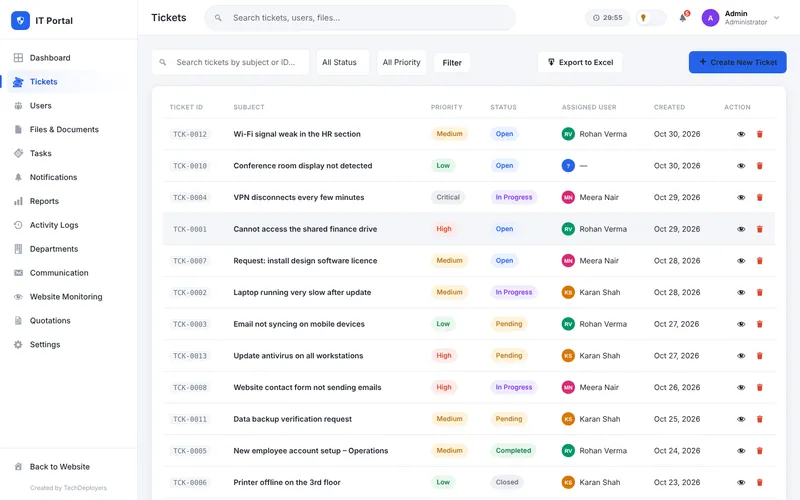View ticket TCK-0004 with the eye icon
The image size is (800, 500).
click(741, 197)
